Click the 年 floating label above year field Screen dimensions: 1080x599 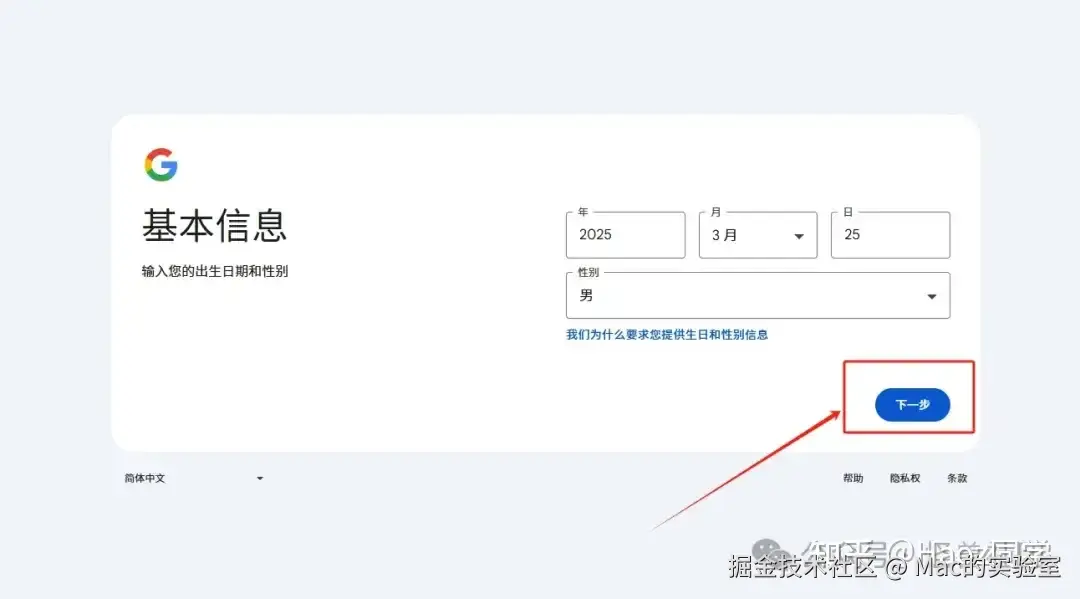(x=583, y=212)
